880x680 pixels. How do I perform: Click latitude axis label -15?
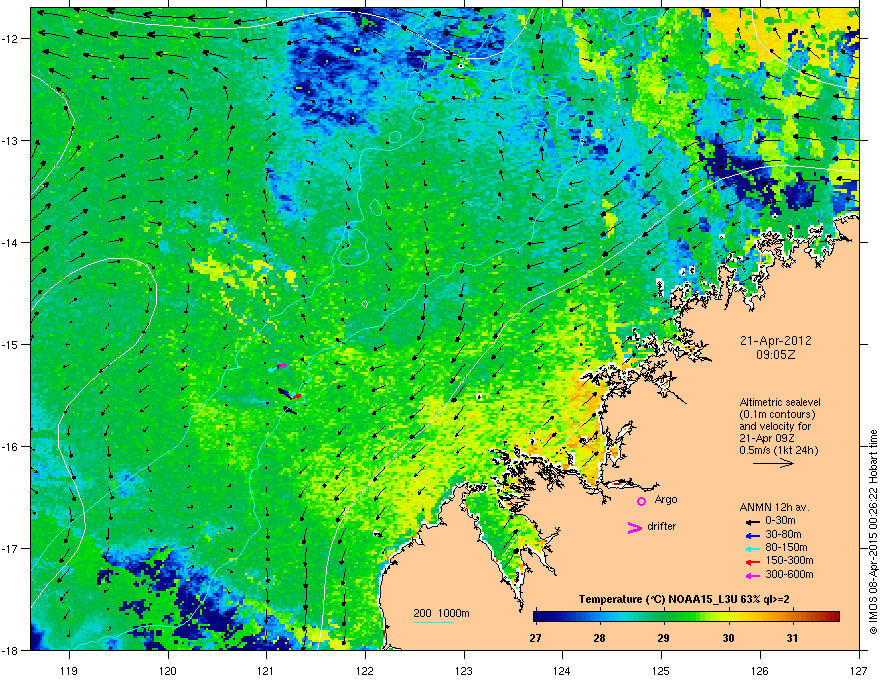click(x=10, y=344)
